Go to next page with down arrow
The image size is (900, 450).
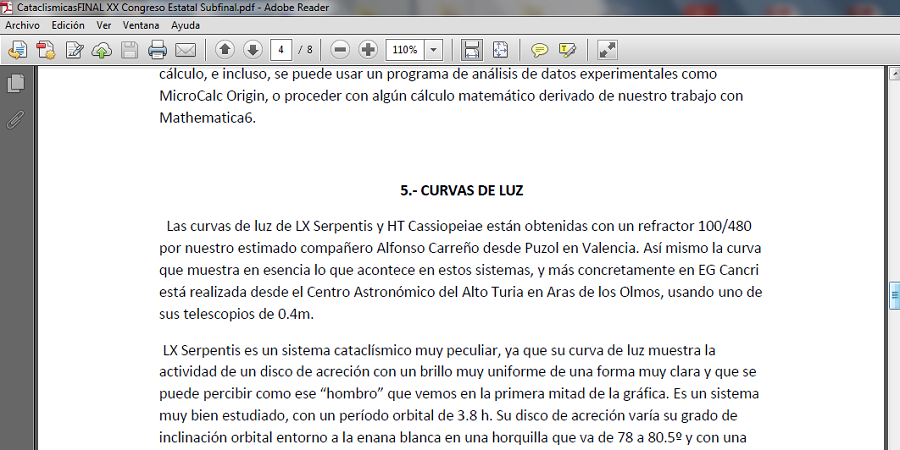click(x=252, y=50)
